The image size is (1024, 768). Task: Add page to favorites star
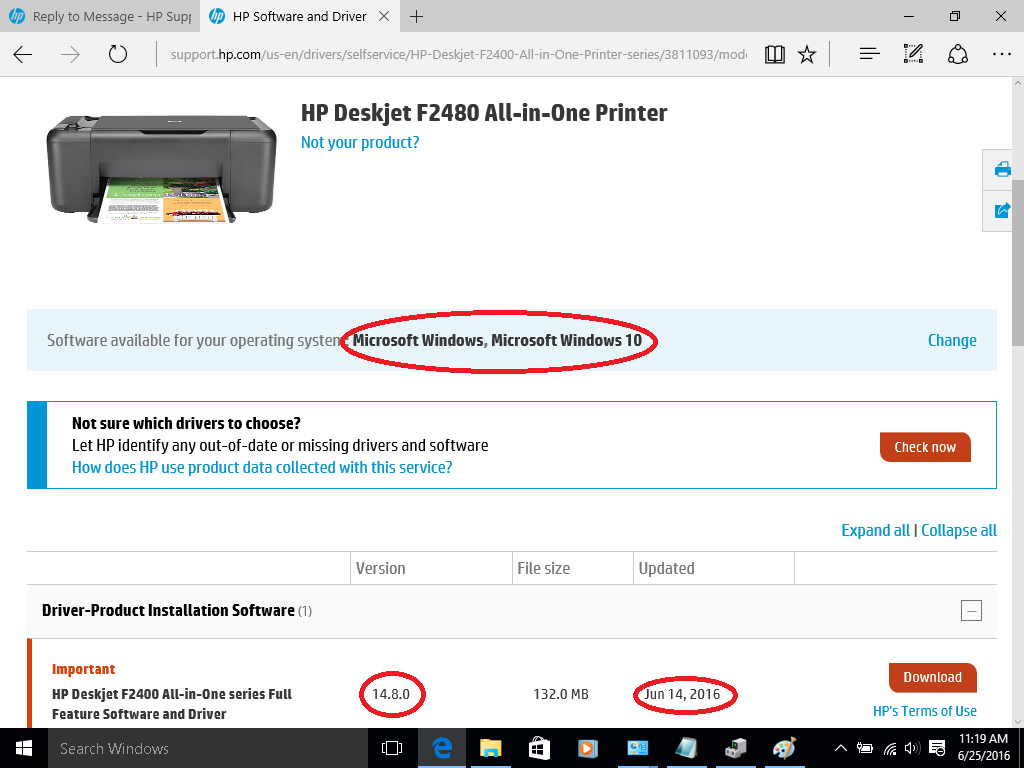tap(807, 54)
